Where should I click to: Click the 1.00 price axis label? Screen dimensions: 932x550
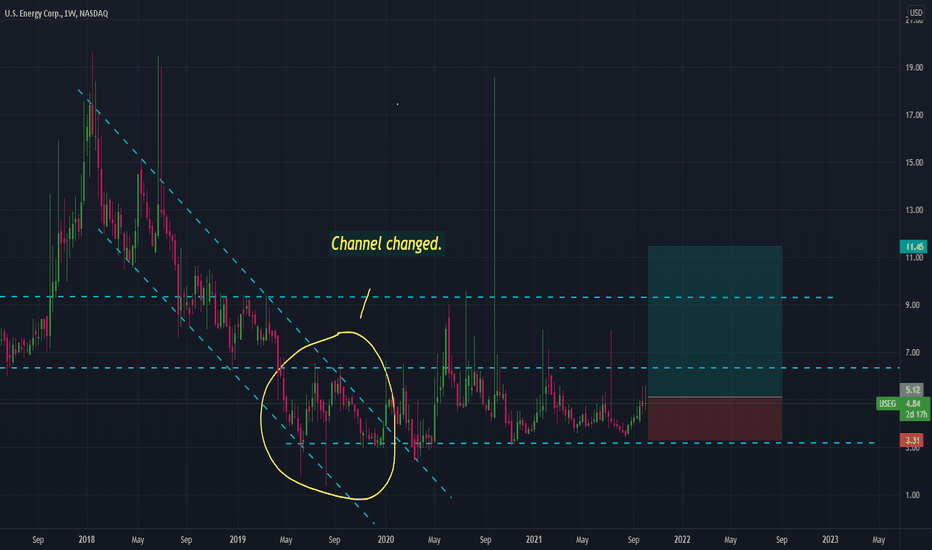pyautogui.click(x=912, y=495)
